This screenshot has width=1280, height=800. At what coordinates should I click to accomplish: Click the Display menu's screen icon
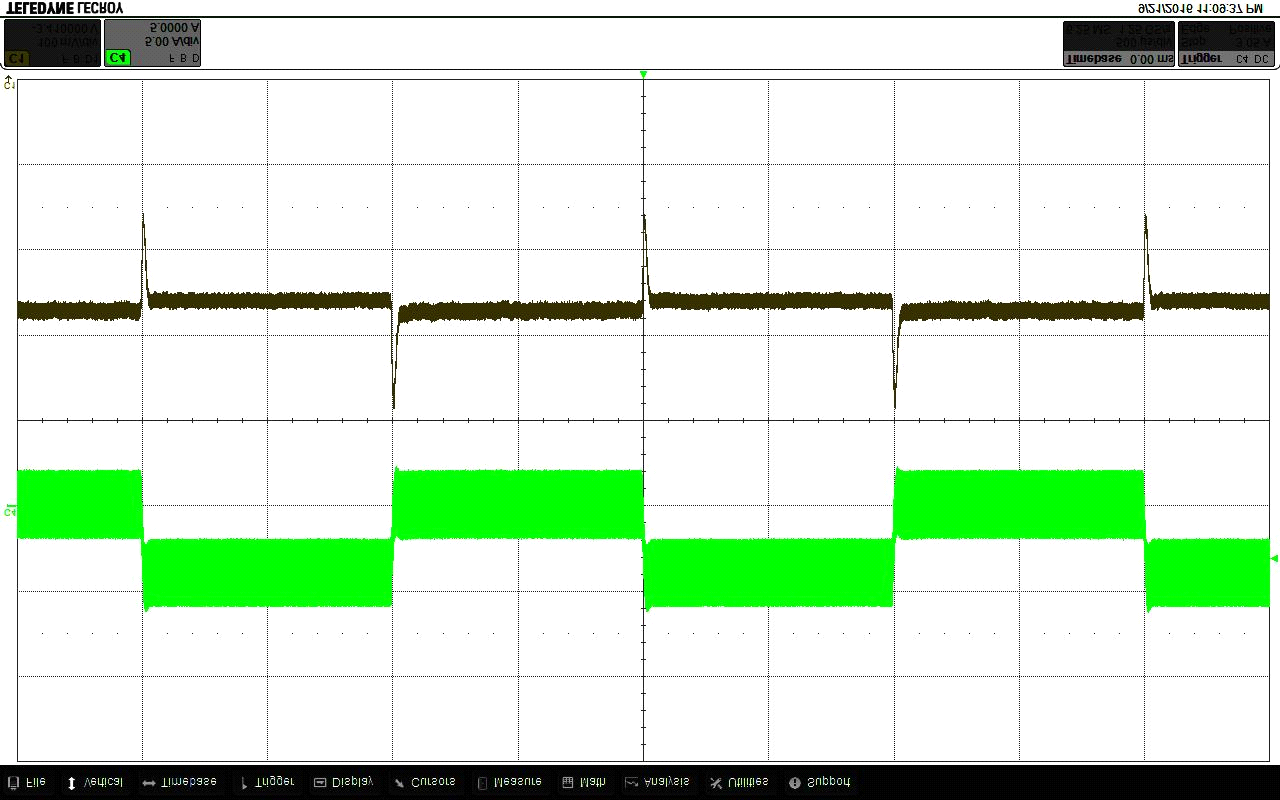(320, 783)
